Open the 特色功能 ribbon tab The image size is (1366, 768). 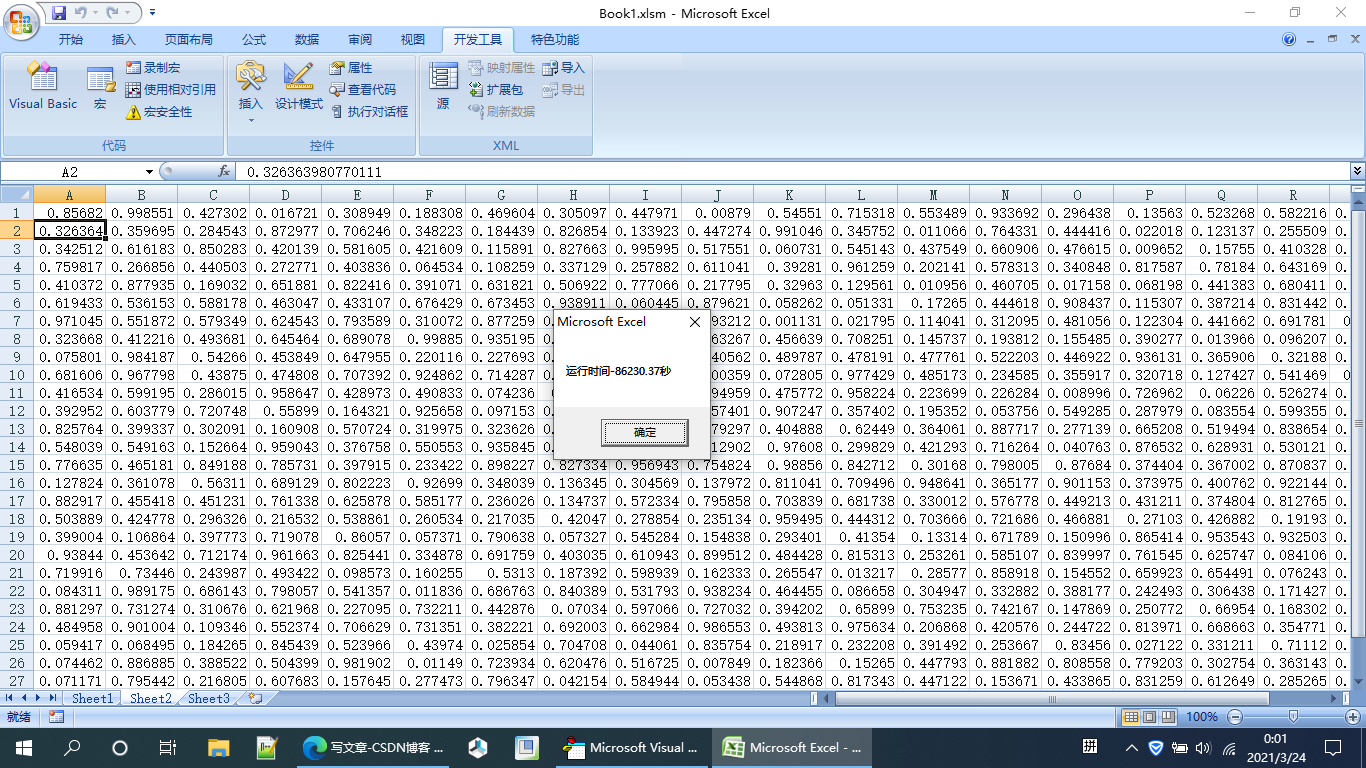(555, 40)
